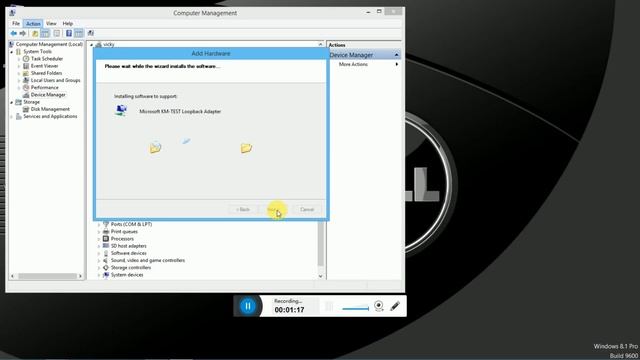Toggle Show/Hide Action Pane toolbar icon
Viewport: 640px width, 360px height.
(x=79, y=33)
